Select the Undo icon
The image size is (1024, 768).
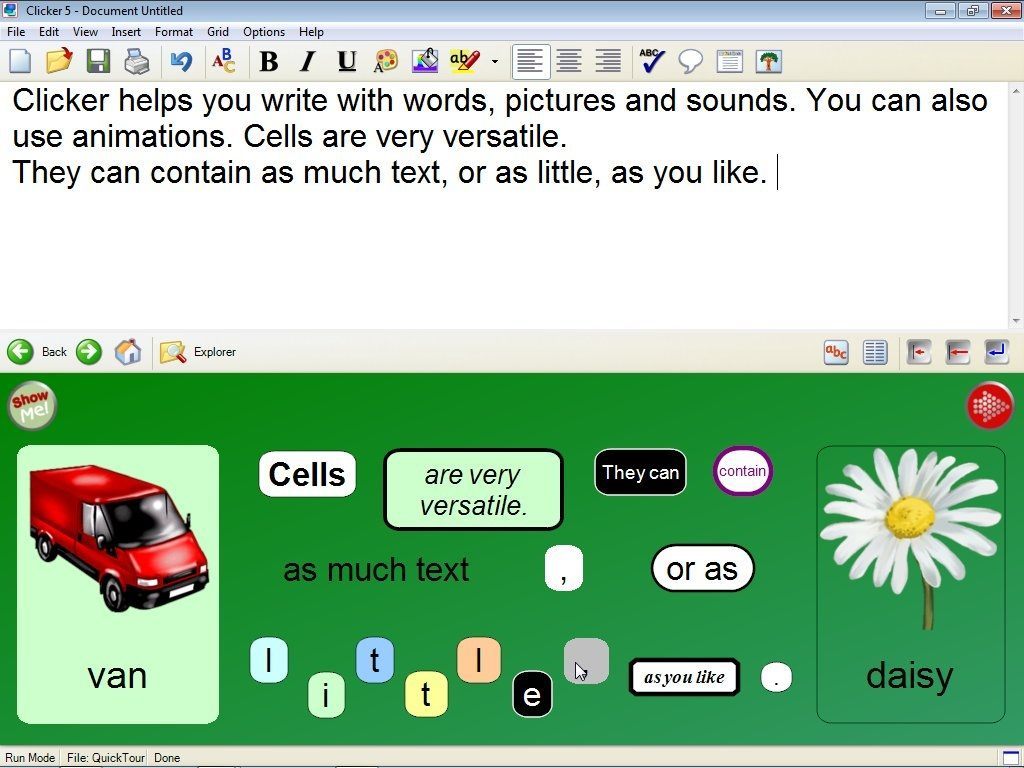[181, 61]
